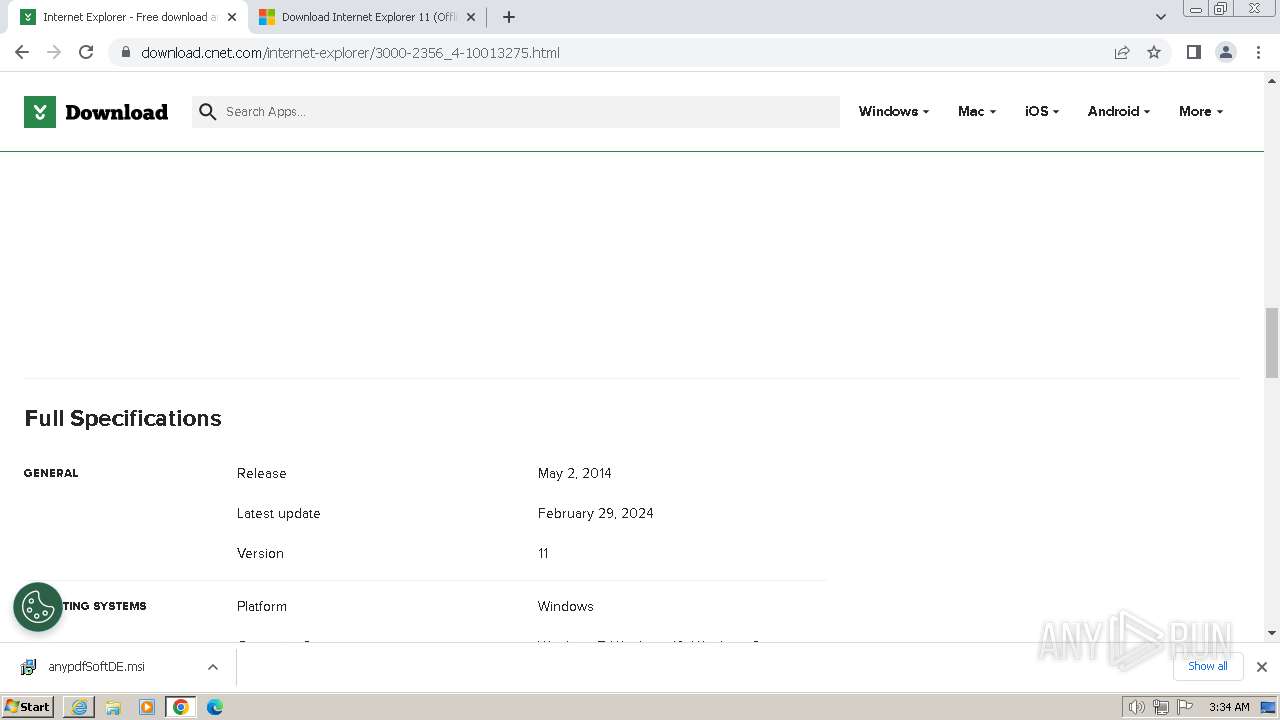Click the anypdfSoftDE.msi download item
The image size is (1280, 720).
click(x=96, y=667)
